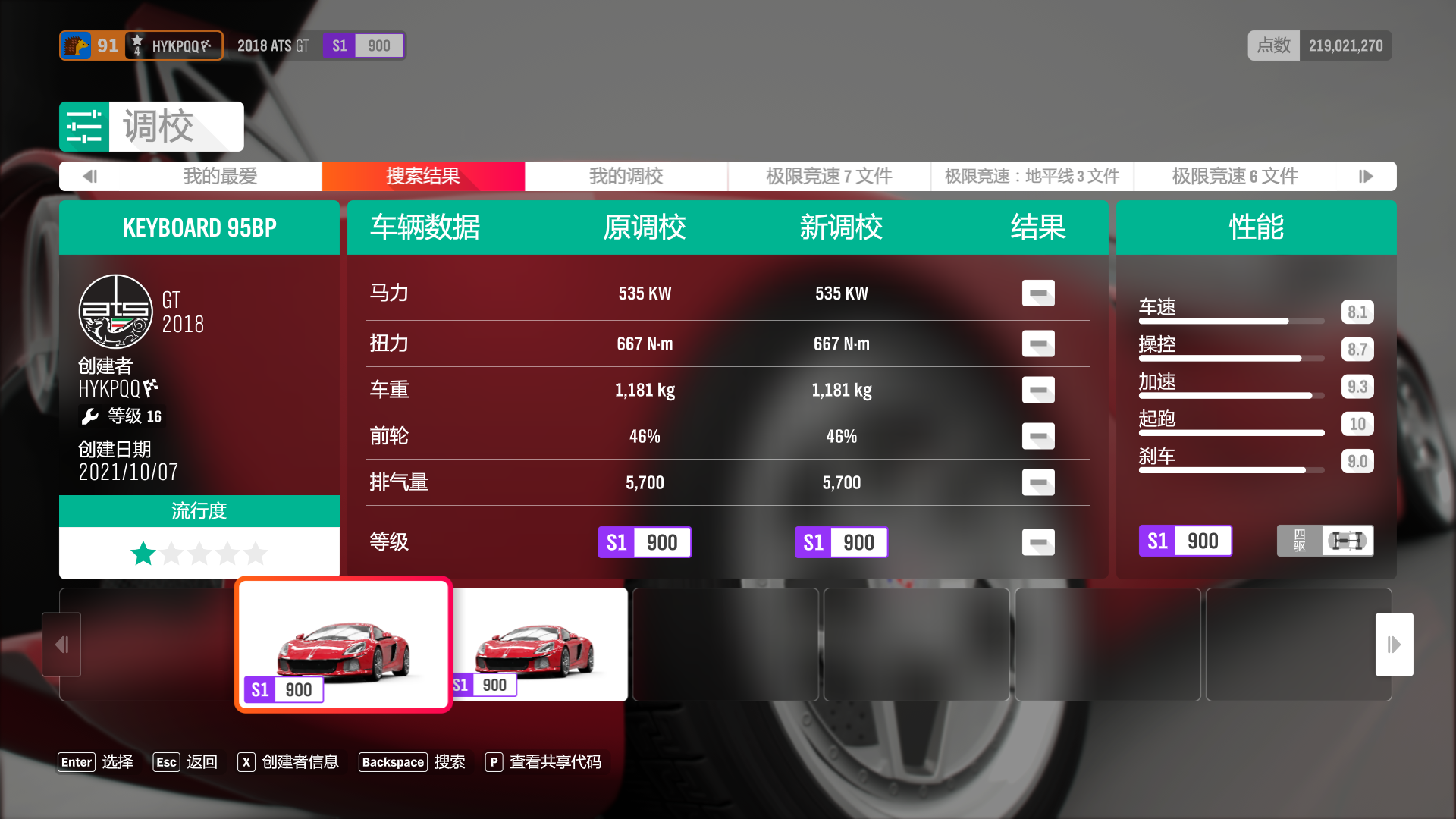Switch to the 我的调校 tab

[x=626, y=176]
